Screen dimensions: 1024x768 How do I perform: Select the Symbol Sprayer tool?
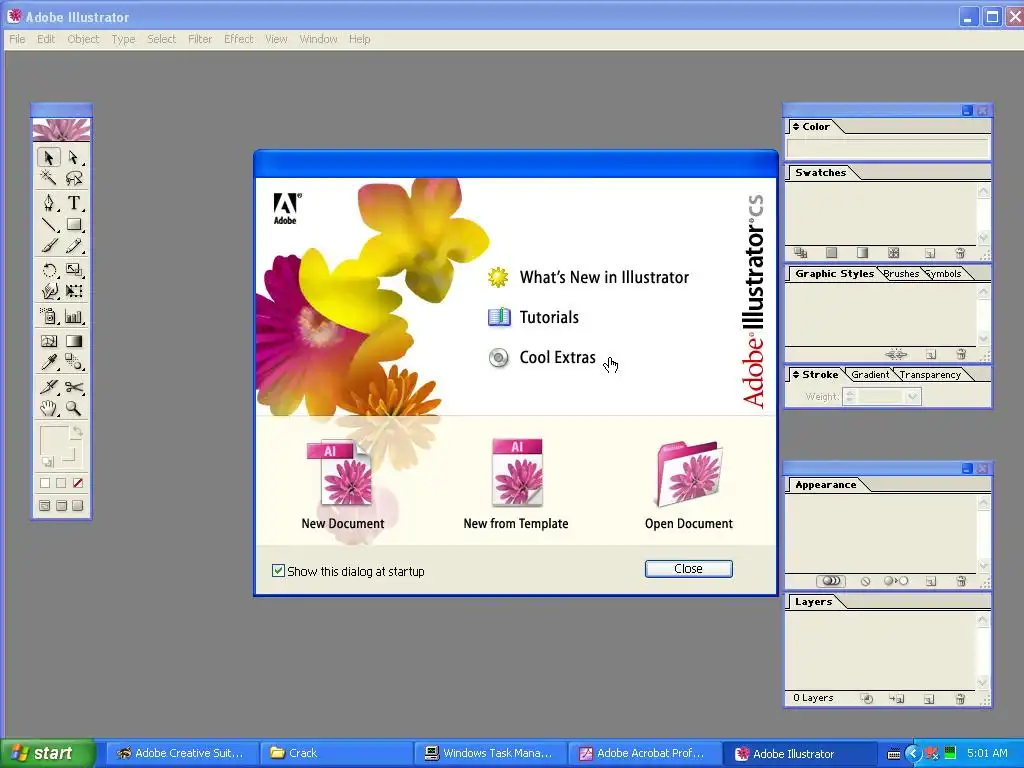[x=48, y=317]
